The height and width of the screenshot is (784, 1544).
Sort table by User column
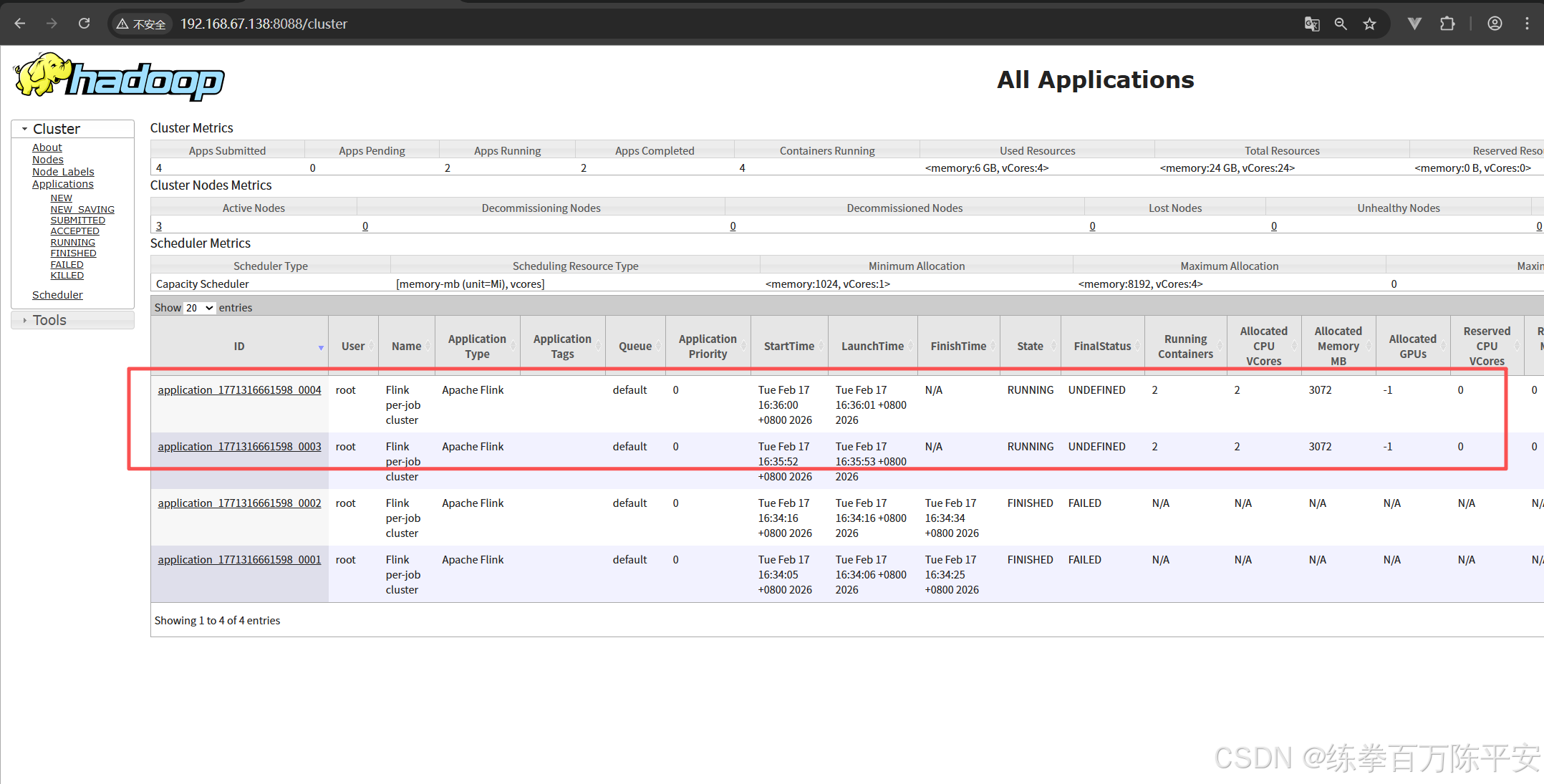click(x=353, y=346)
